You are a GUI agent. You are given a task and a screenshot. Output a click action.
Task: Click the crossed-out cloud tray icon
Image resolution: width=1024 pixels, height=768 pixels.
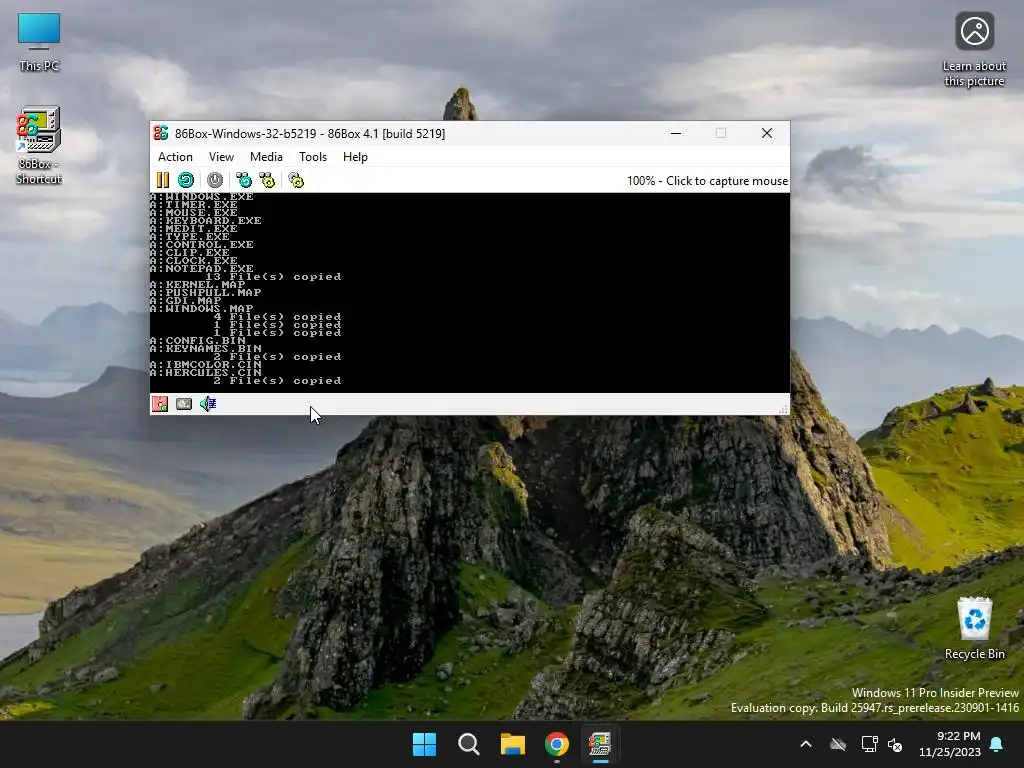pos(838,744)
